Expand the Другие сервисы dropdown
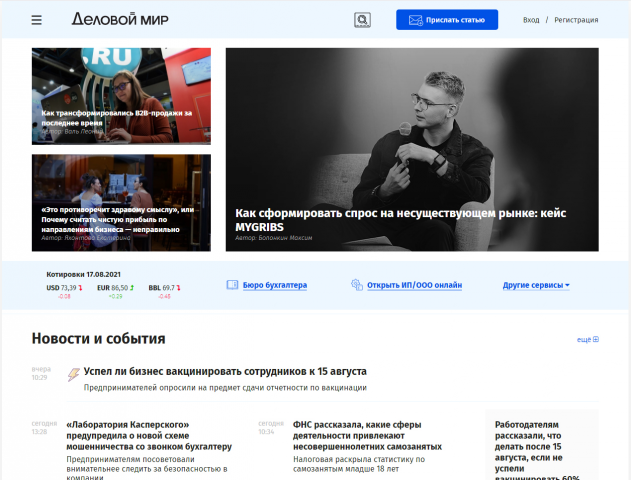This screenshot has width=631, height=480. [x=536, y=285]
